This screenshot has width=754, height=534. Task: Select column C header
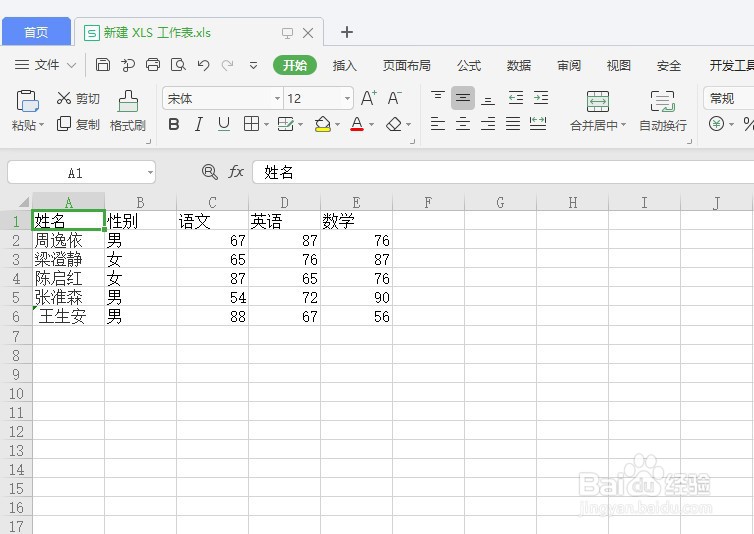coord(212,202)
